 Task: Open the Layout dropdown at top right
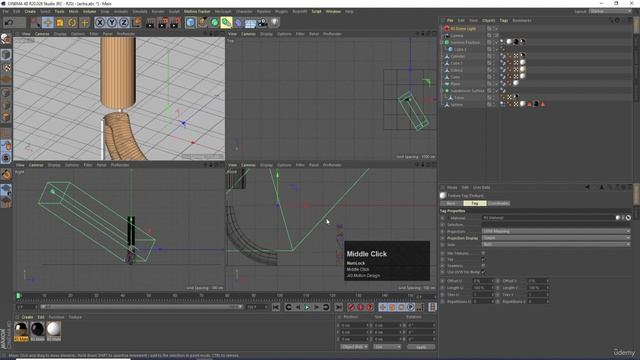610,11
